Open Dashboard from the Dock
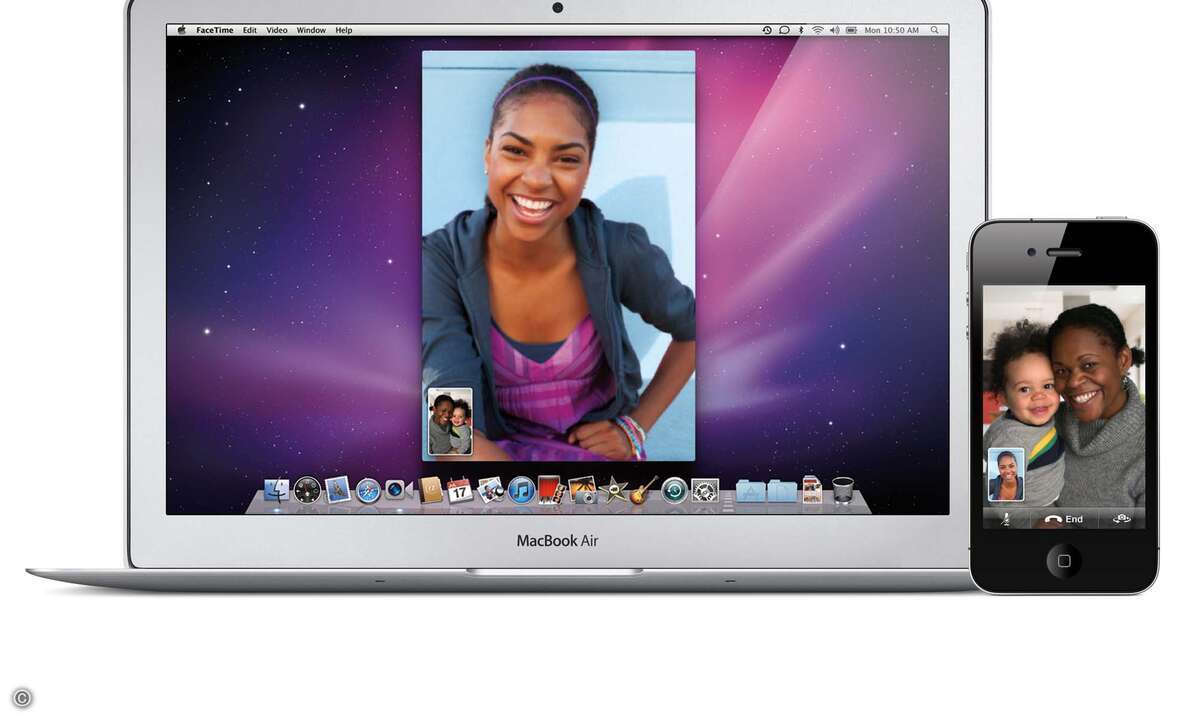The height and width of the screenshot is (720, 1200). tap(307, 490)
